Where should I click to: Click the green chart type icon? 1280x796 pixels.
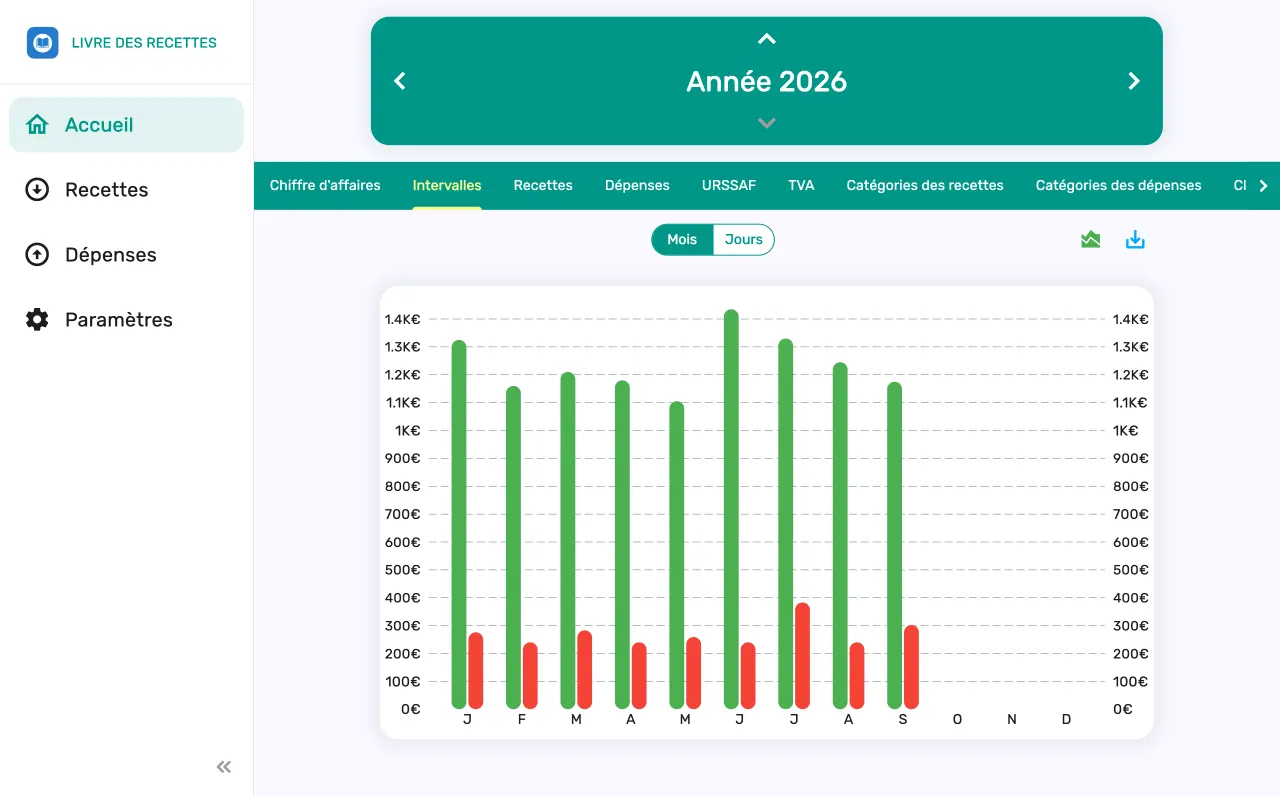point(1091,240)
